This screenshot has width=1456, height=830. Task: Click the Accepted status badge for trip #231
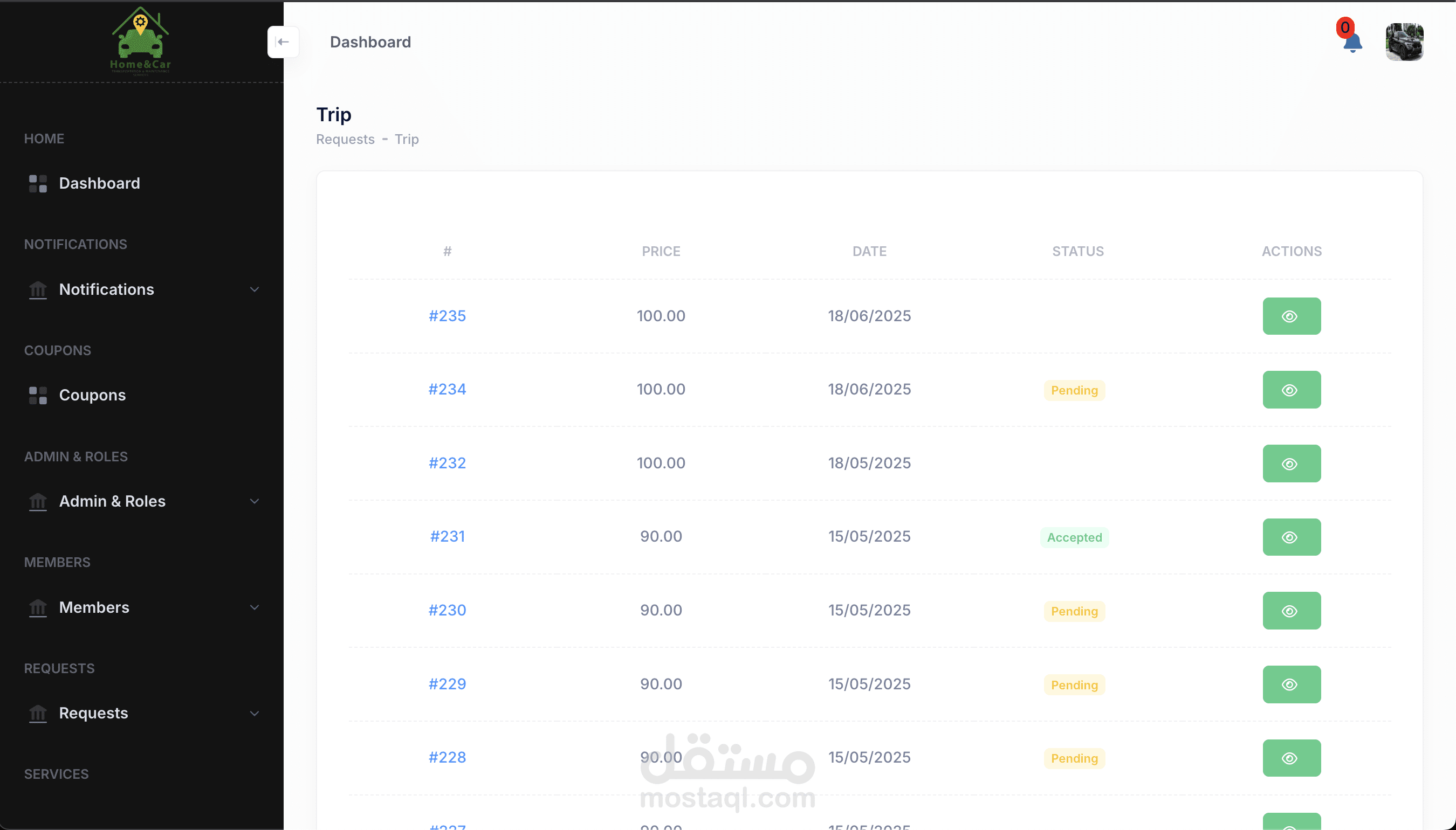[x=1074, y=536]
